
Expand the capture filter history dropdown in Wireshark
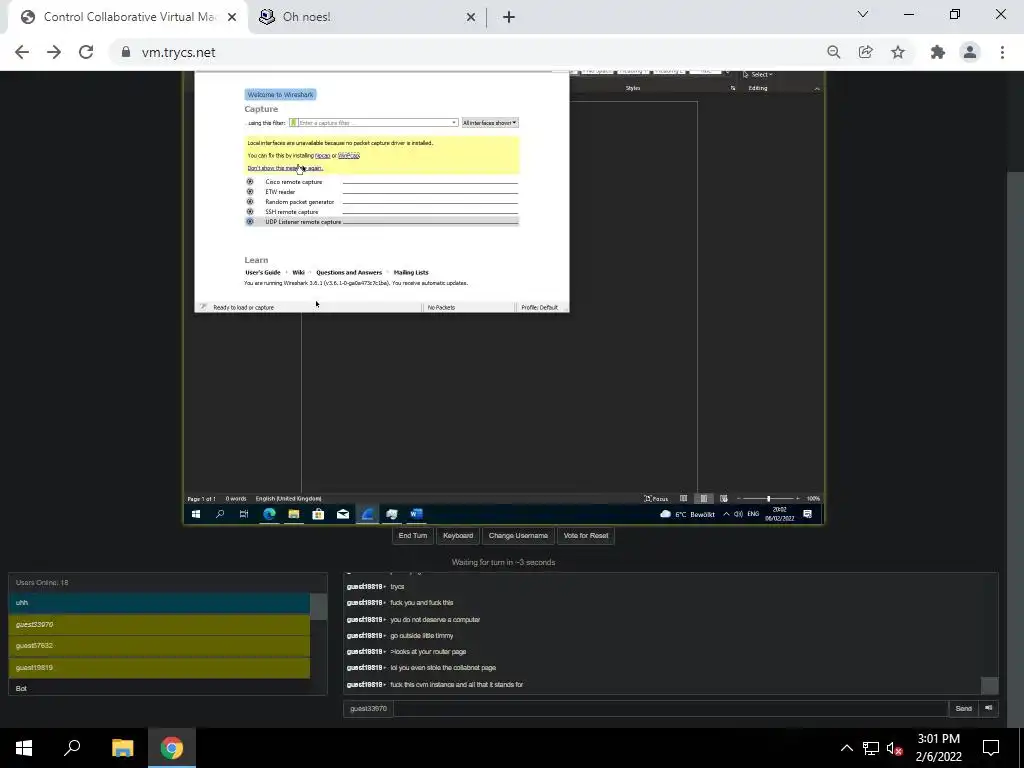[x=454, y=123]
